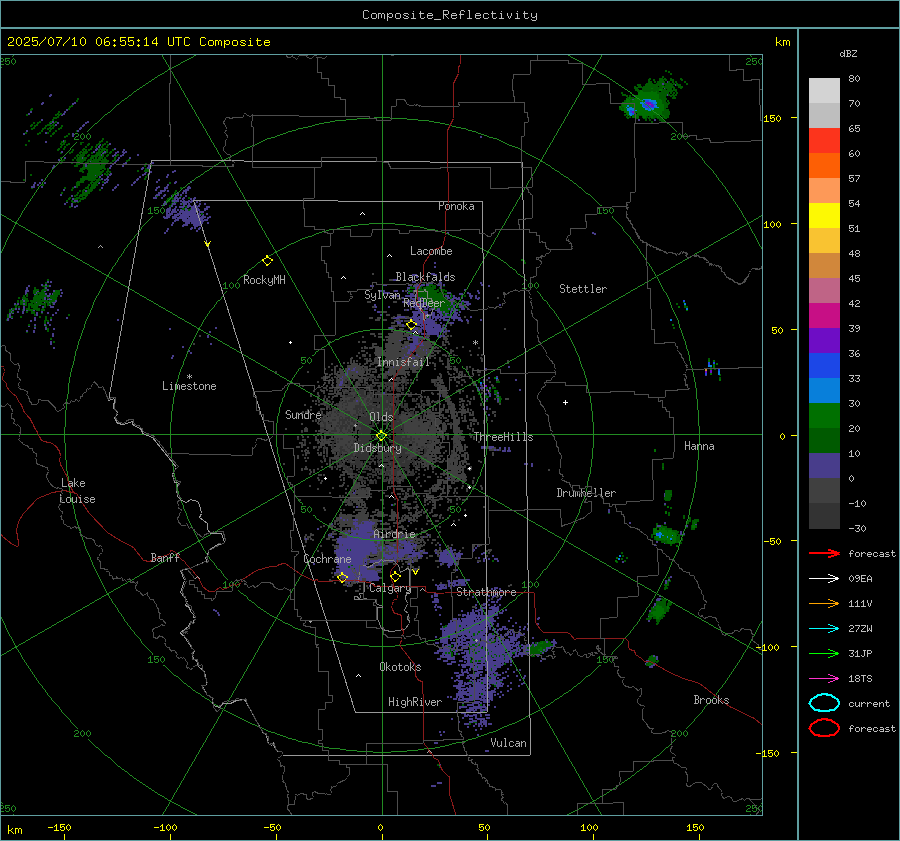Image resolution: width=900 pixels, height=841 pixels.
Task: Click the current legend label
Action: 869,703
